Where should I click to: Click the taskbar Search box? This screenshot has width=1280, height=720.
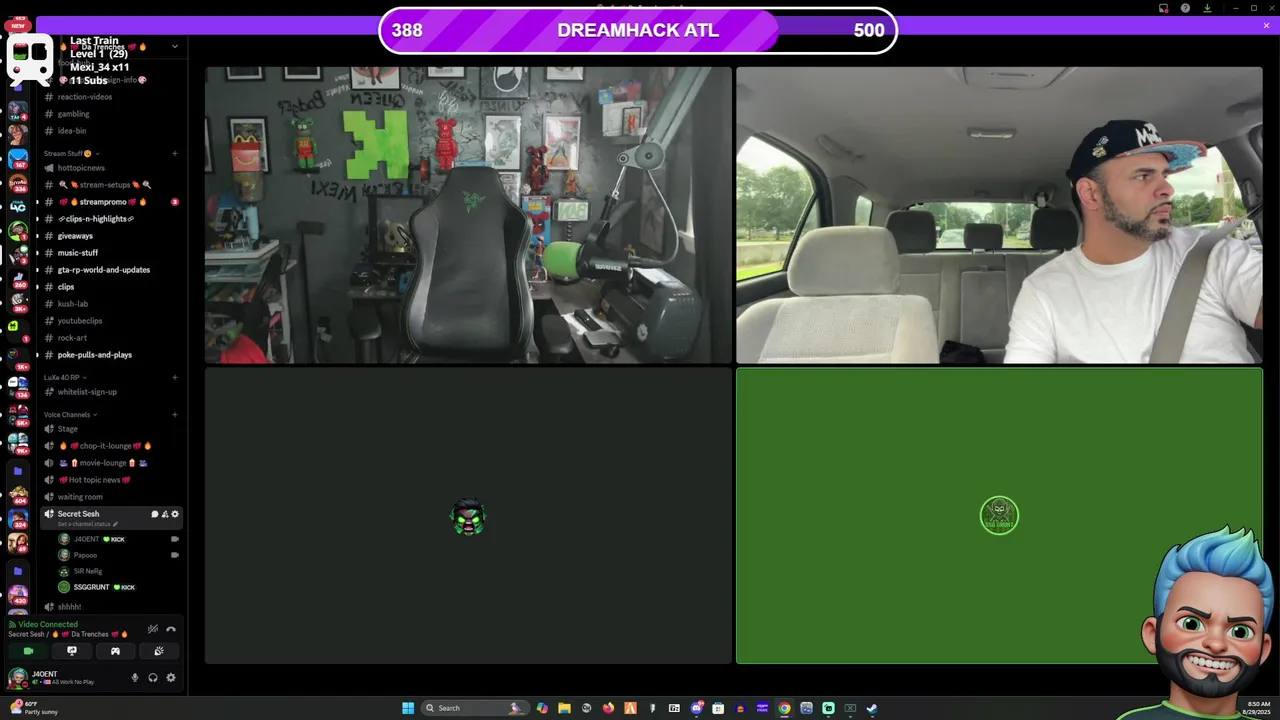(475, 708)
